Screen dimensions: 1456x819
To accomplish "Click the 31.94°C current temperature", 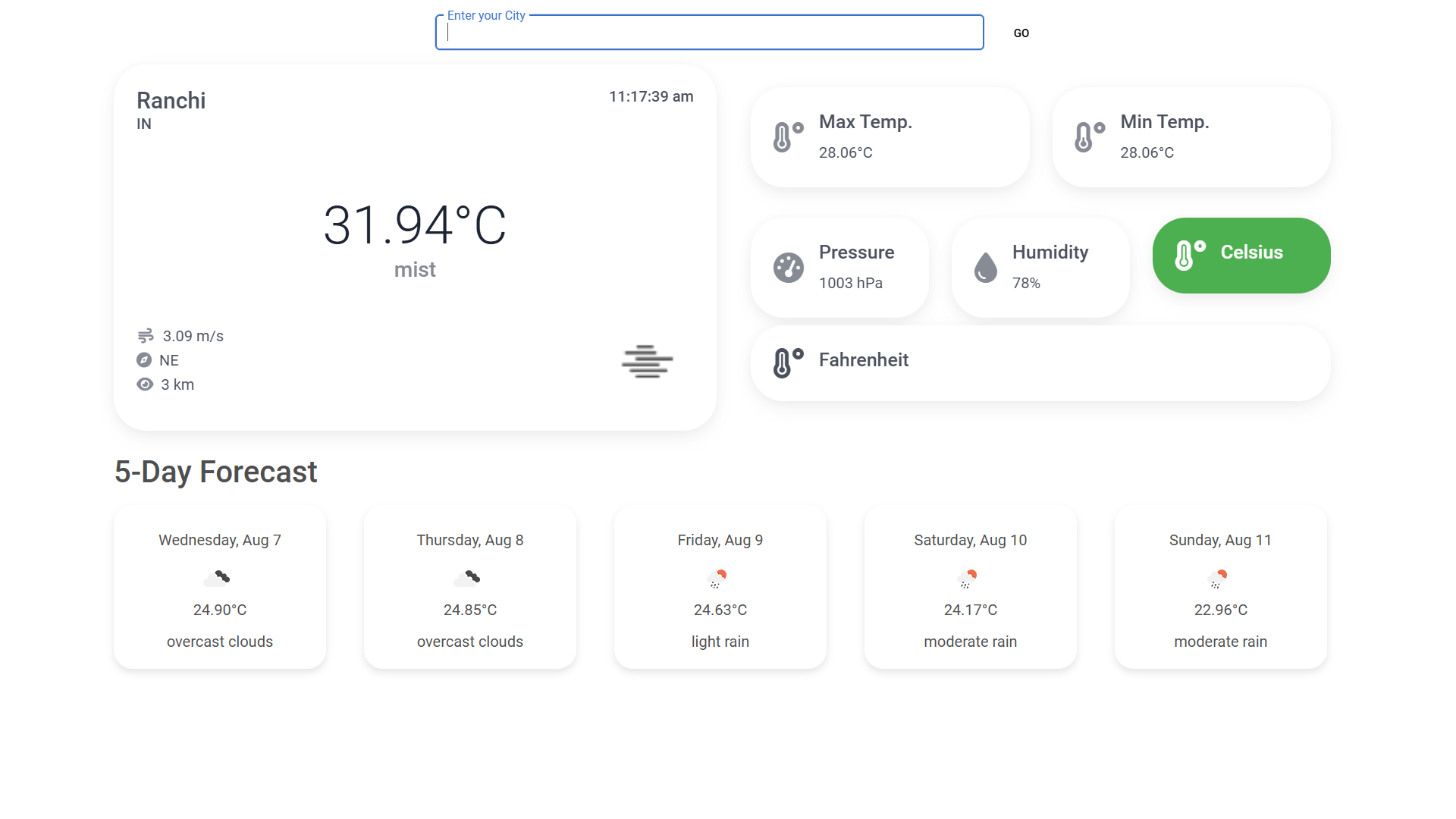I will point(415,226).
